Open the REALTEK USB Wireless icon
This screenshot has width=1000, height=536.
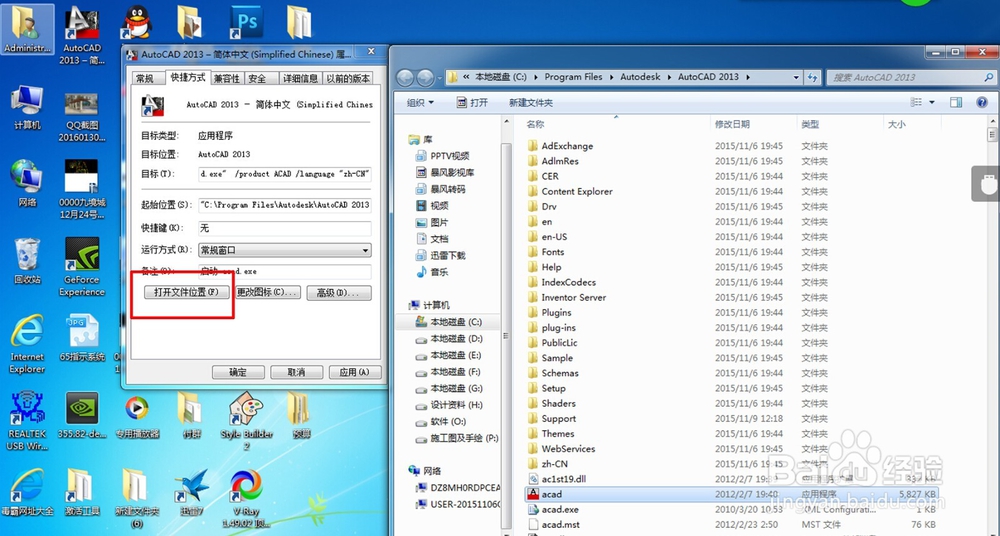point(27,421)
